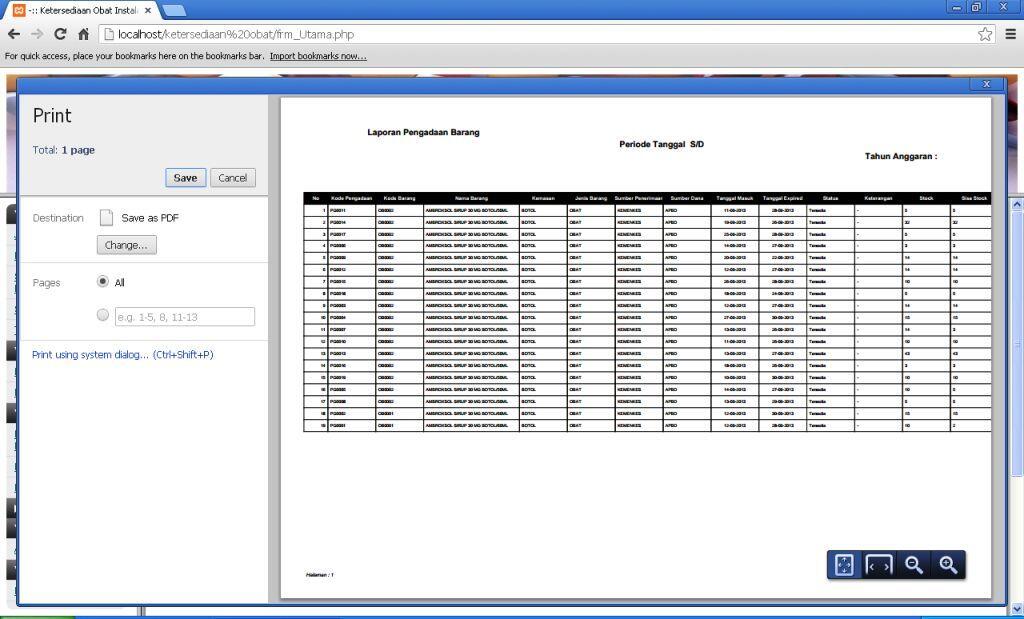This screenshot has width=1024, height=619.
Task: Click the preview vertical scrollbar track
Action: tap(1017, 405)
